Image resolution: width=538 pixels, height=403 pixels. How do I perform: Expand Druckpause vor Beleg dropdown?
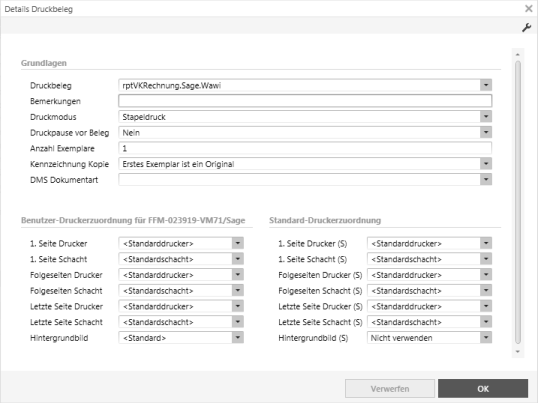(x=486, y=132)
